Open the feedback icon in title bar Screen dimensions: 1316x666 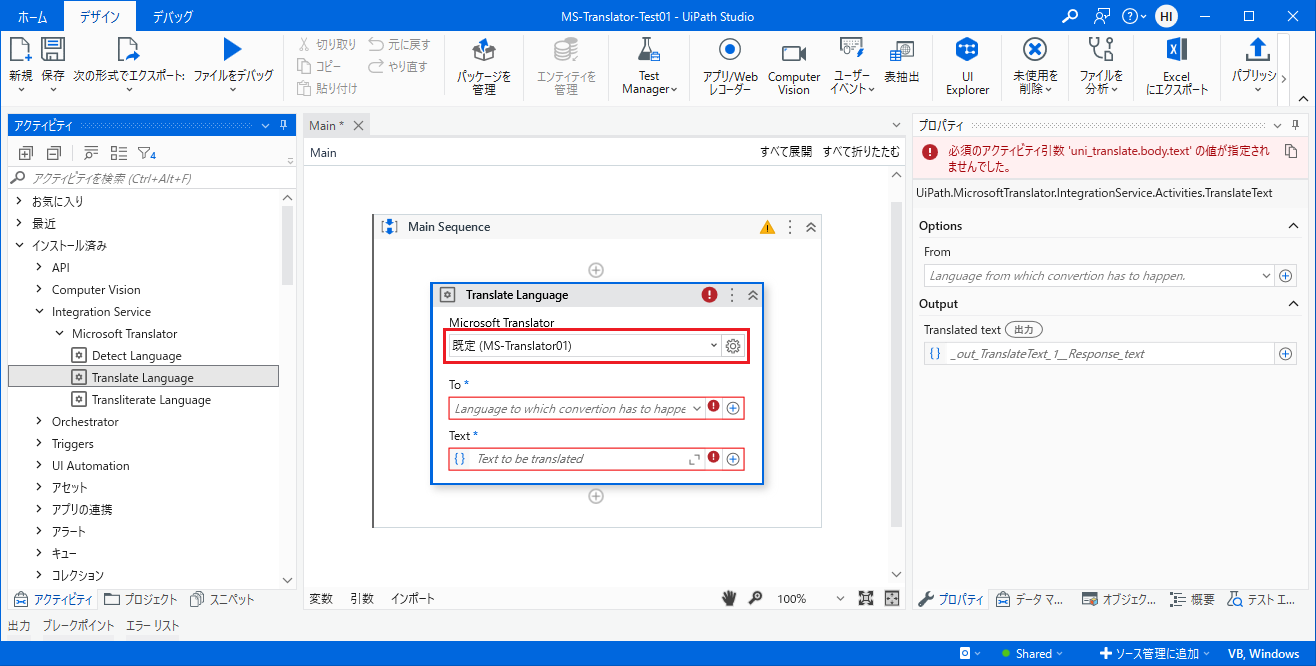click(x=1102, y=16)
